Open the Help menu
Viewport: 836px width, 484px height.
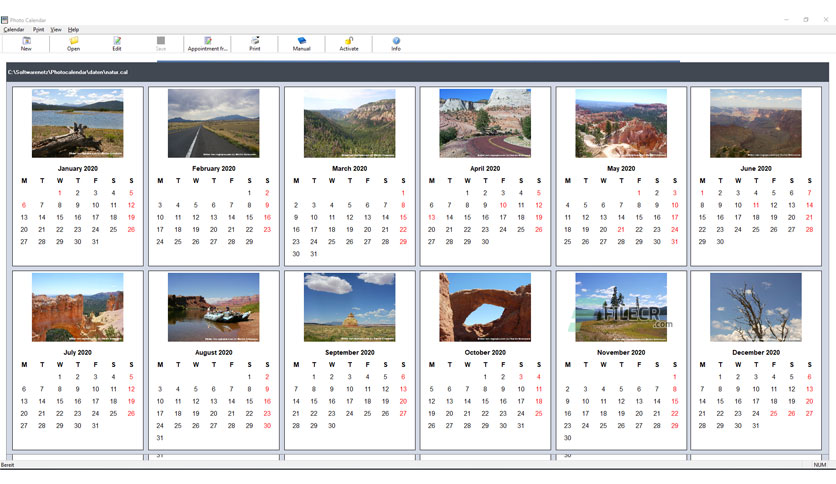pyautogui.click(x=74, y=29)
